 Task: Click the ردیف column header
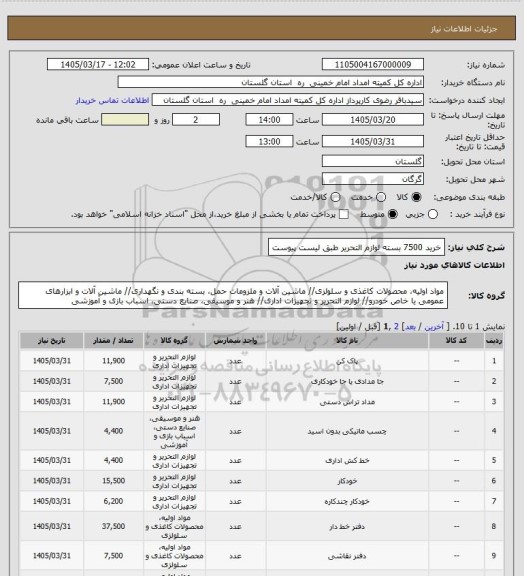(494, 341)
